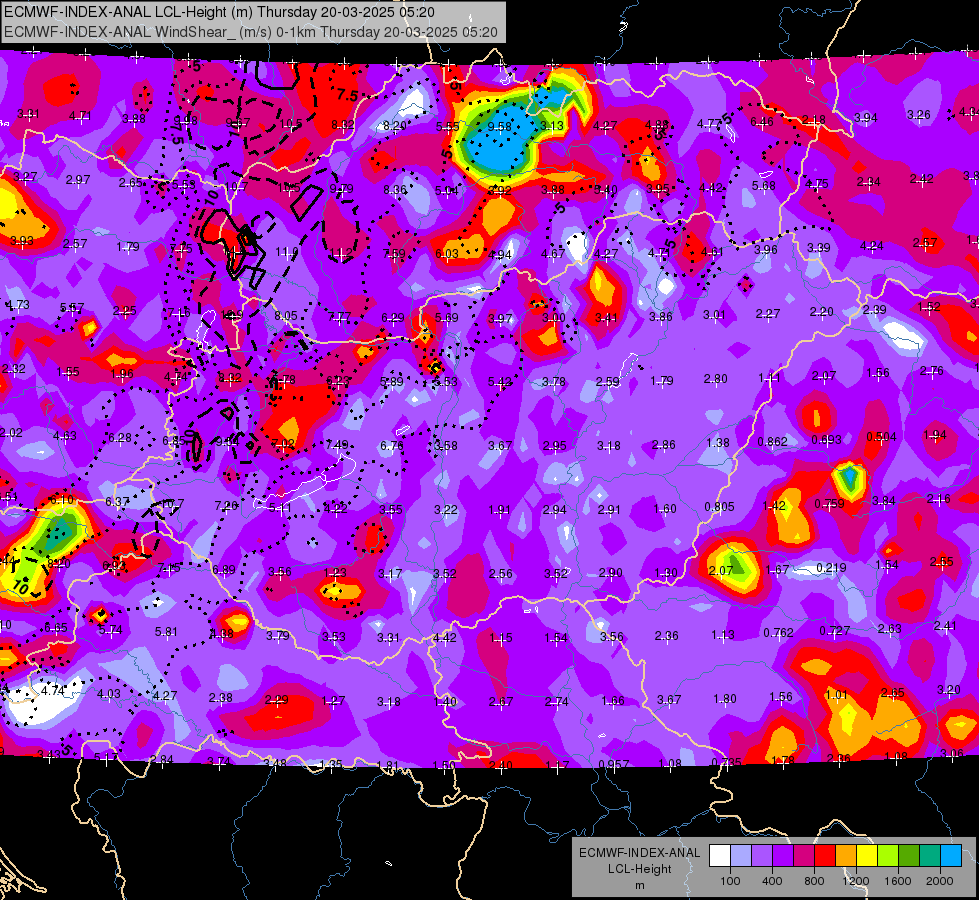Click the legend tick label 100
Viewport: 979px width, 900px height.
pyautogui.click(x=730, y=881)
